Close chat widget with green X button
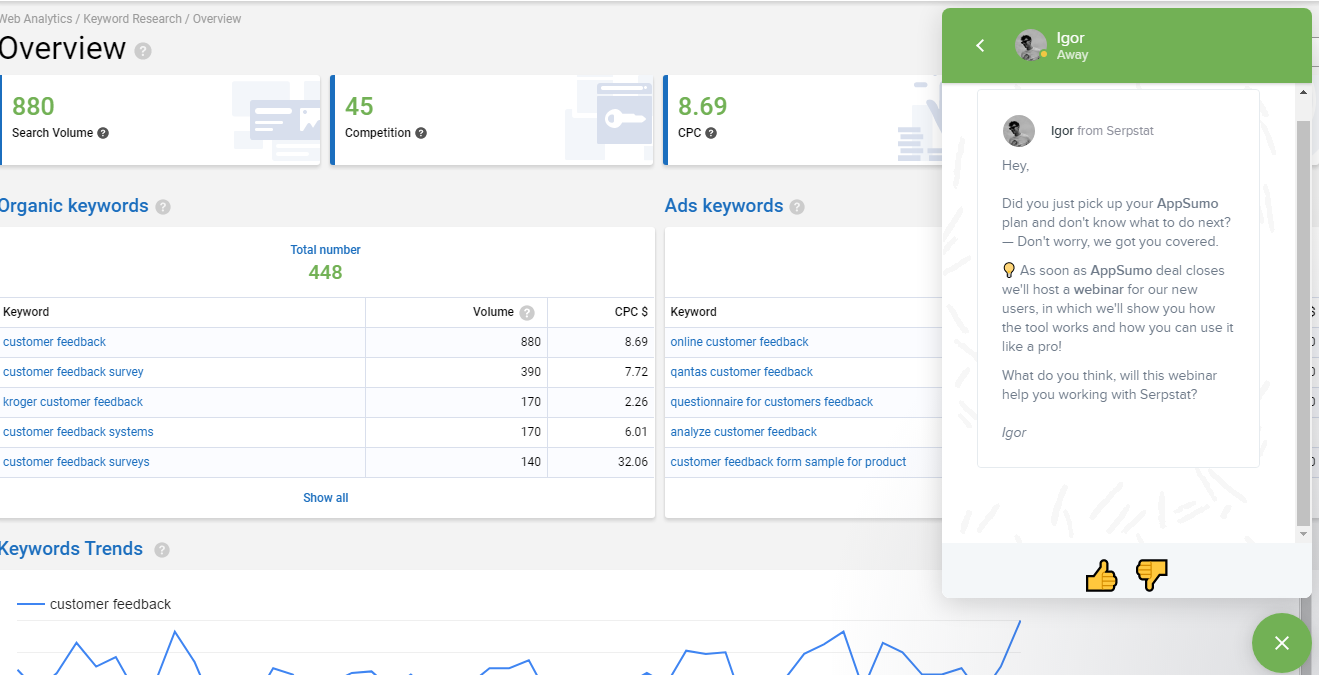The height and width of the screenshot is (675, 1319). (x=1281, y=643)
